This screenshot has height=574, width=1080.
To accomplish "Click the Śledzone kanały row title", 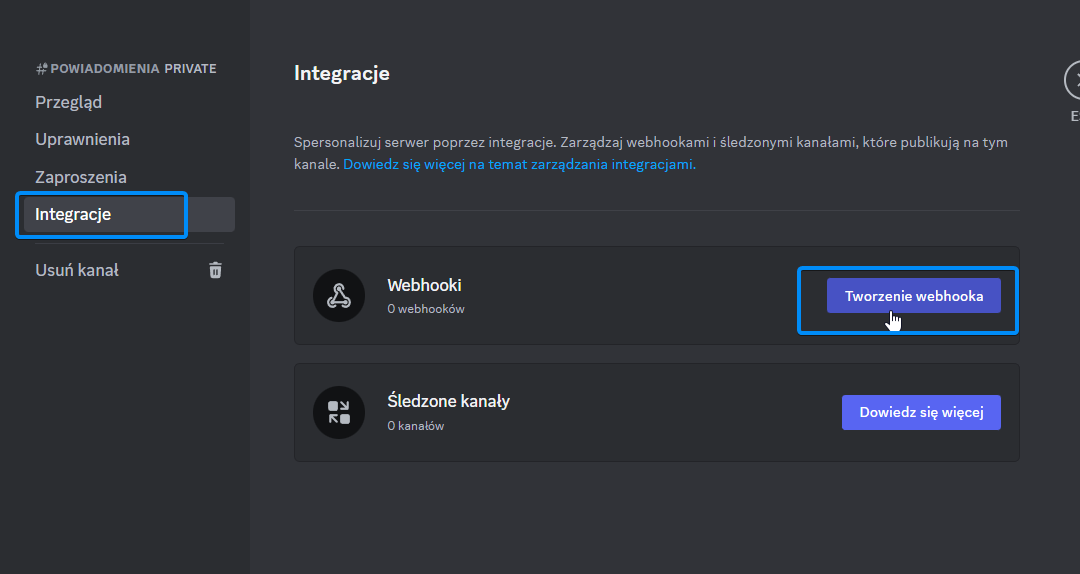I will [x=448, y=401].
